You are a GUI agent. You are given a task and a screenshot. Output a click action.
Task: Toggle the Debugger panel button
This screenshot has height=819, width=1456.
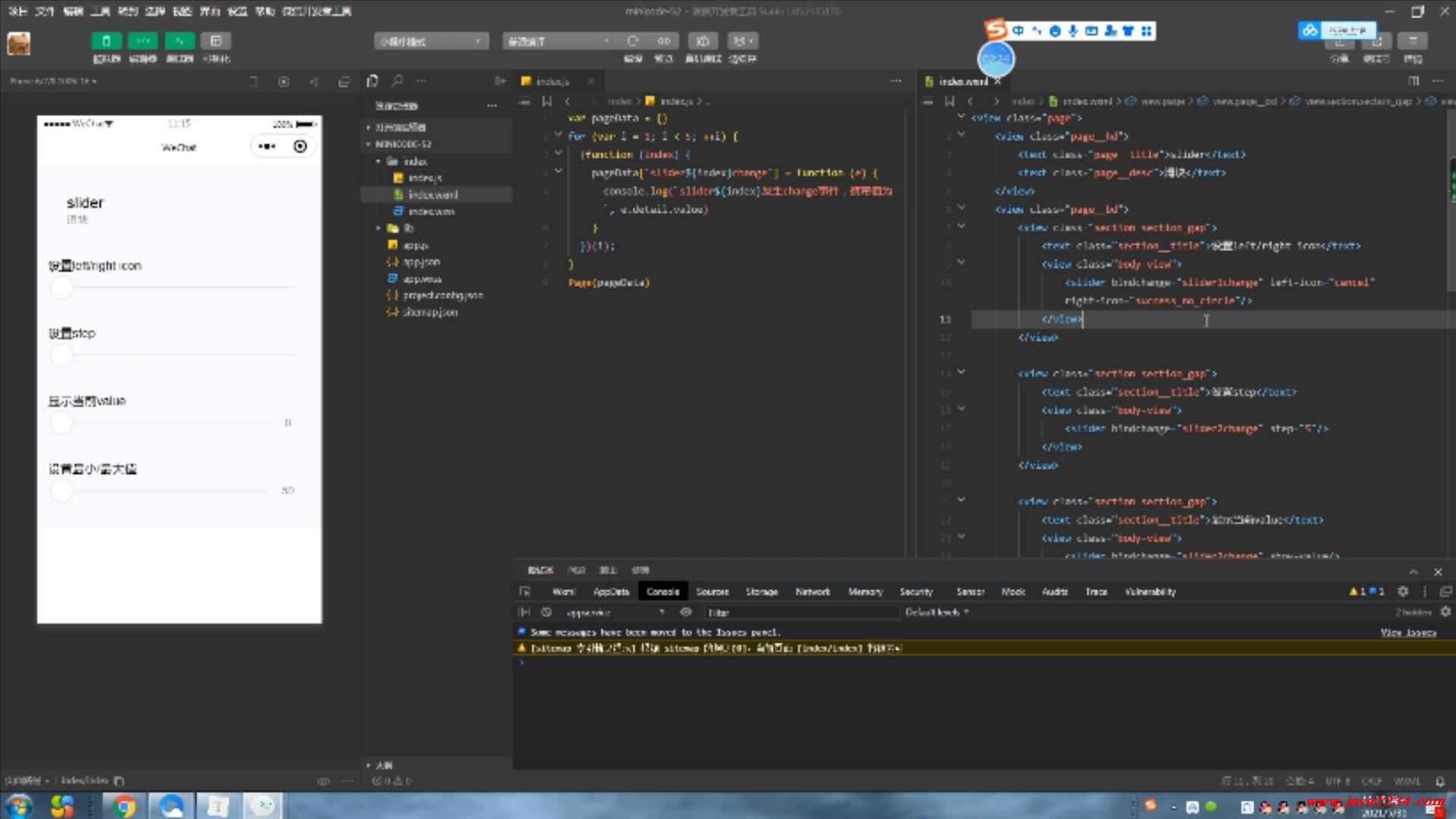(x=179, y=41)
